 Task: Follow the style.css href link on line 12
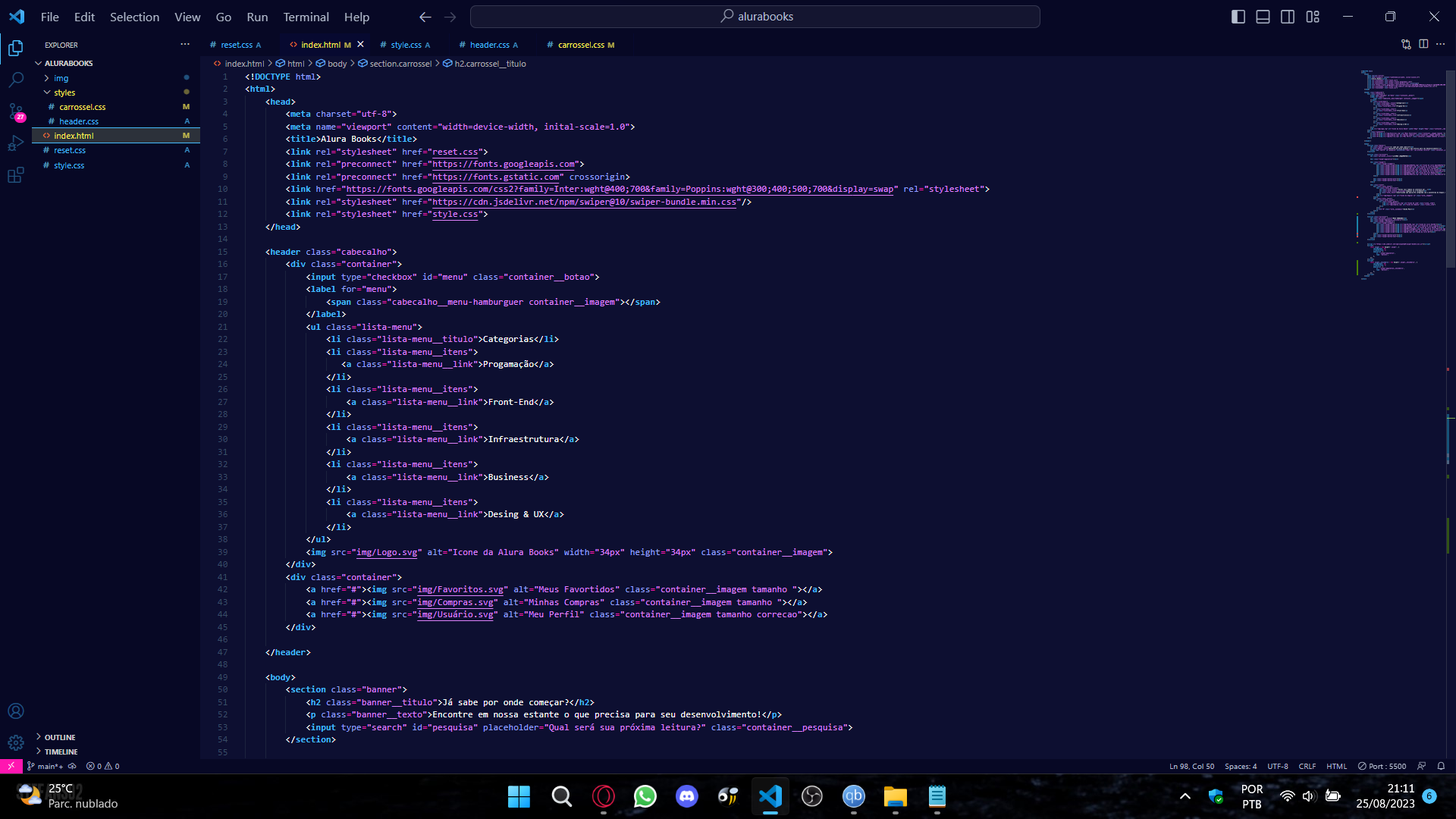point(455,215)
